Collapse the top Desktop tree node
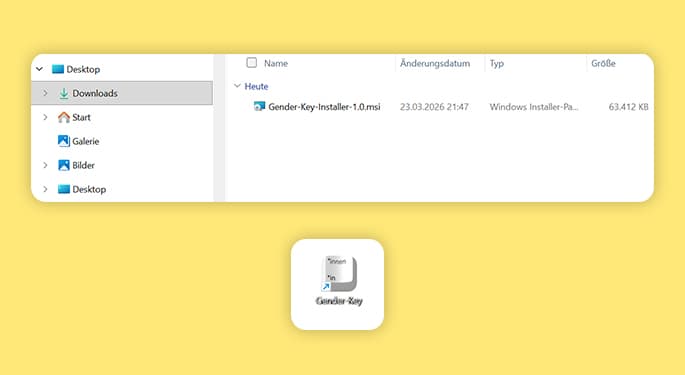The image size is (685, 375). 39,69
